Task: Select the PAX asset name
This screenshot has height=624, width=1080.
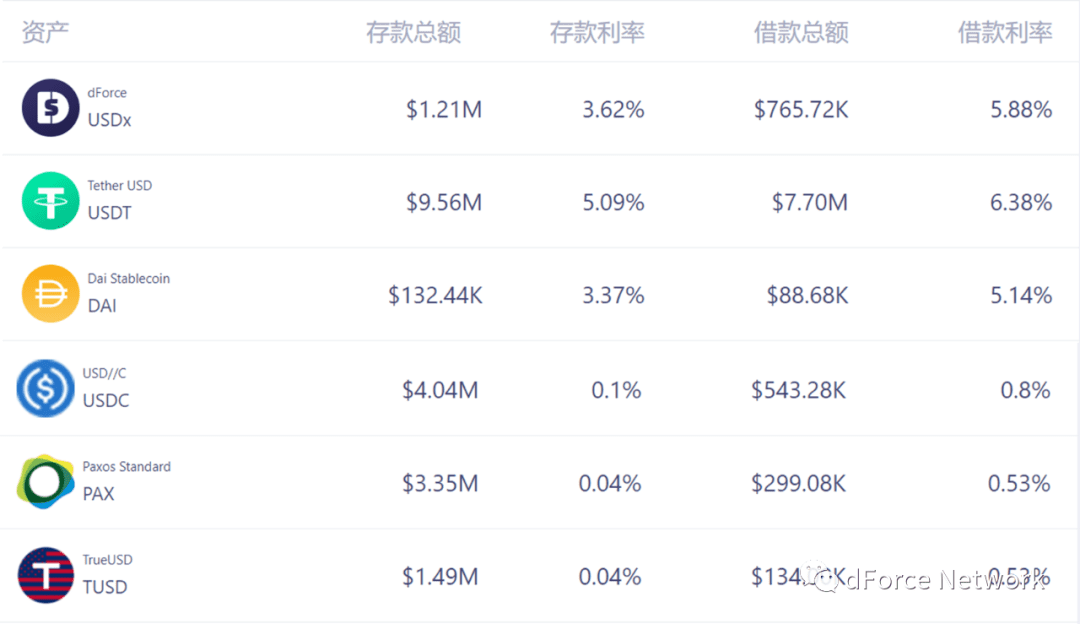Action: (x=98, y=494)
